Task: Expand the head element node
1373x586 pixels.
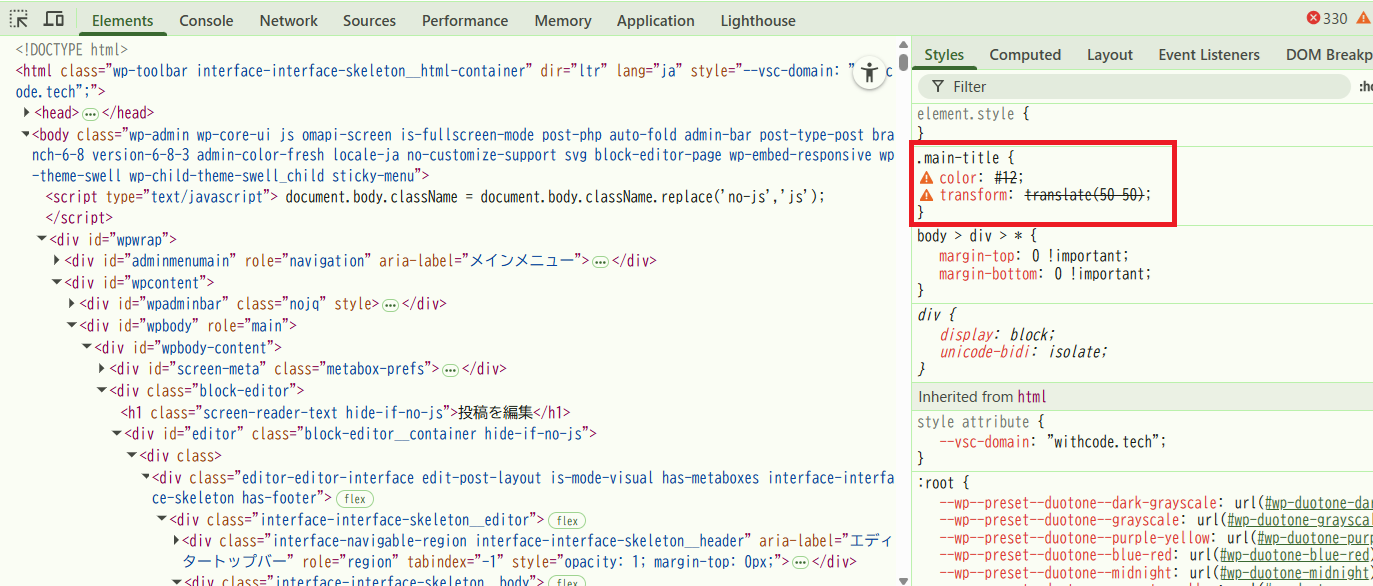Action: (27, 113)
